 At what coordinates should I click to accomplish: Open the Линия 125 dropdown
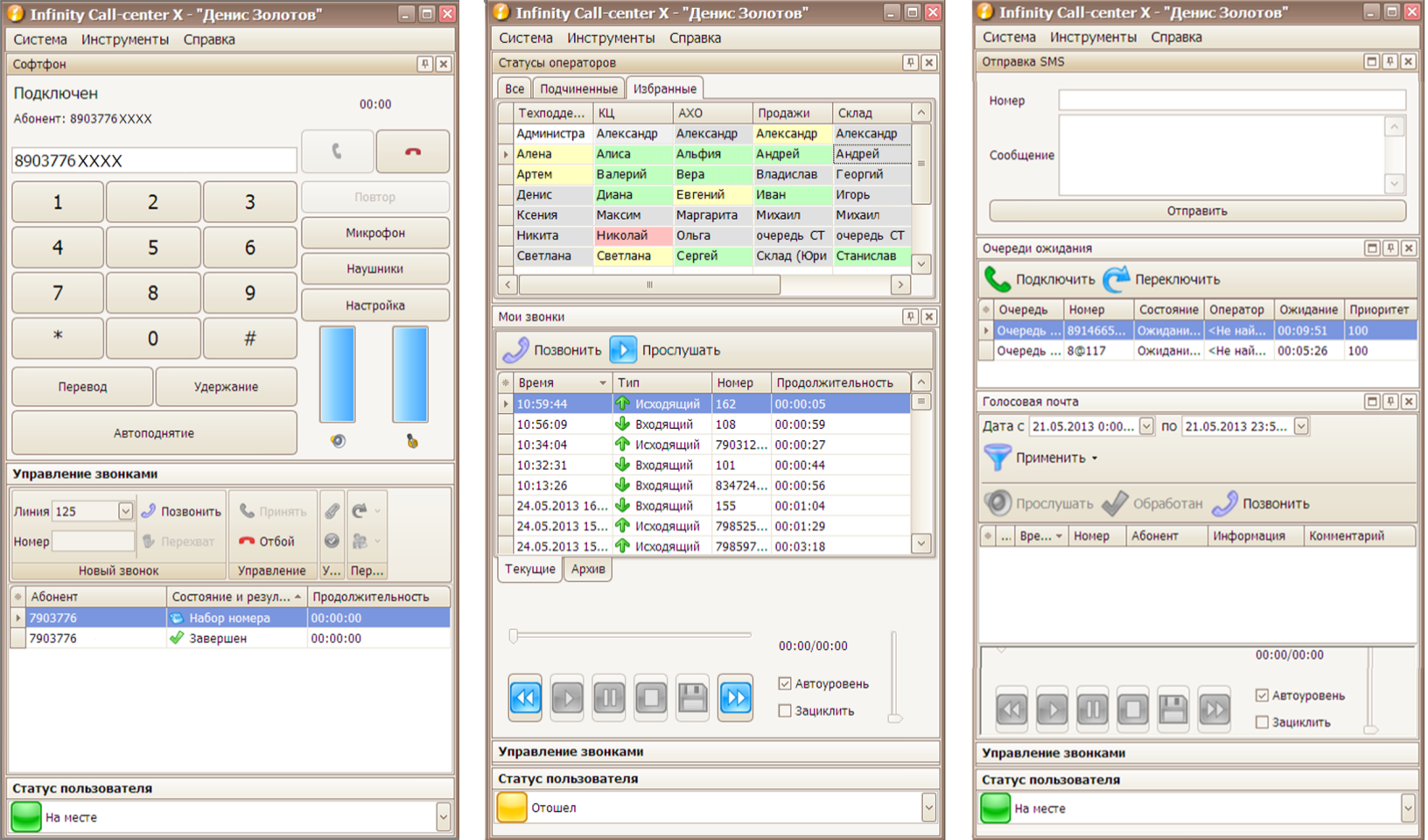125,511
